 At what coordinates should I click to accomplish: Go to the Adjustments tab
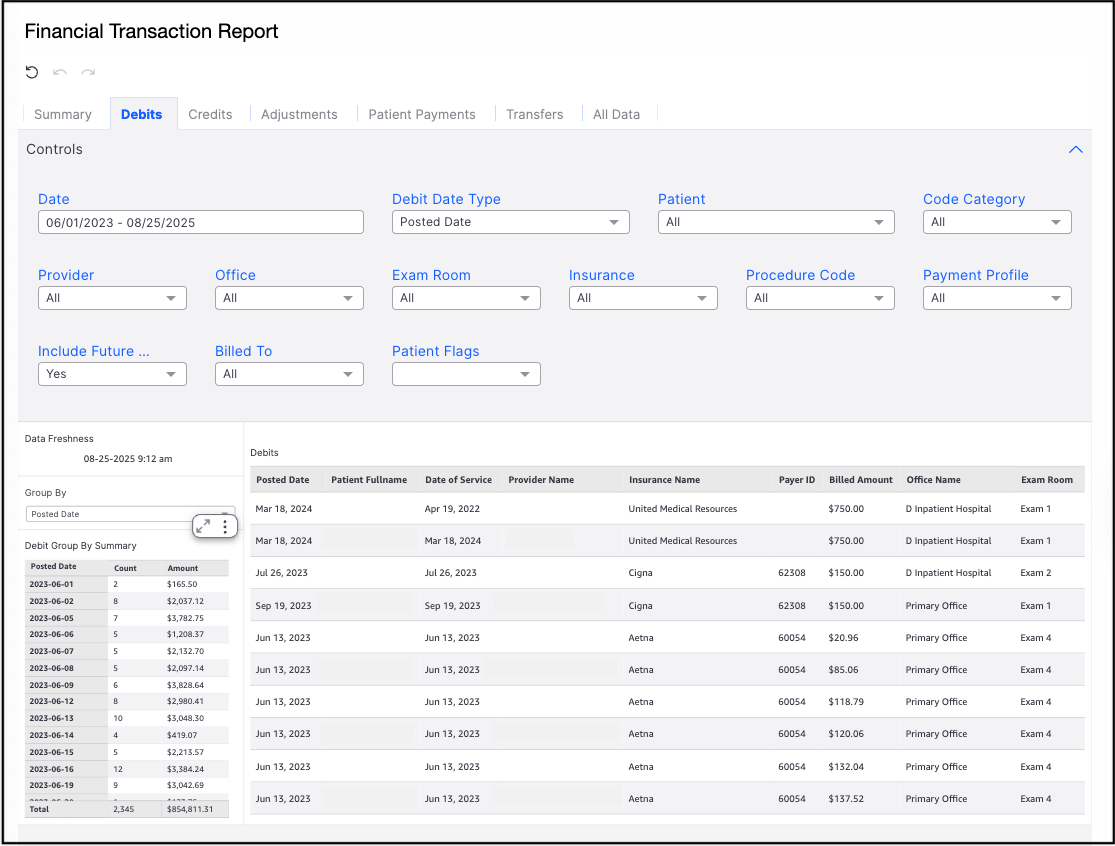pos(299,114)
